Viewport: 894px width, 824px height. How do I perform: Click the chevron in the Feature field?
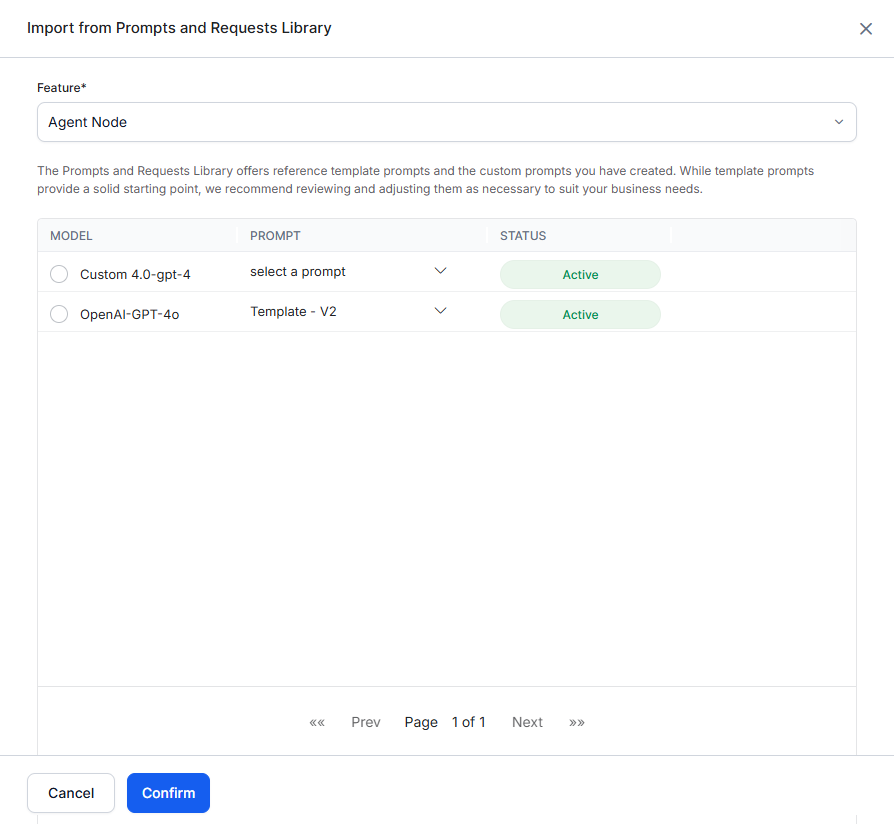(x=838, y=122)
